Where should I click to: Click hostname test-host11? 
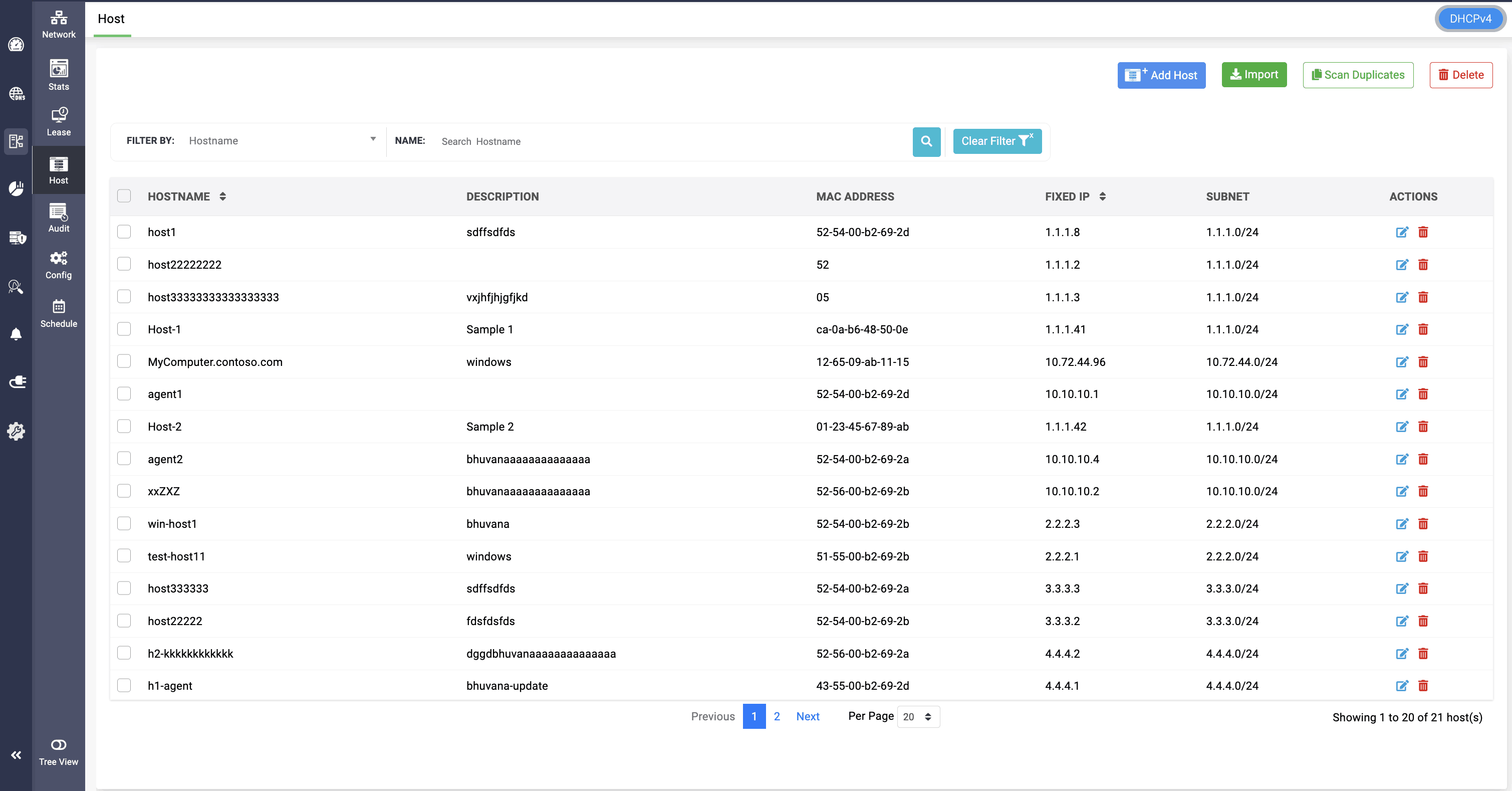(176, 556)
